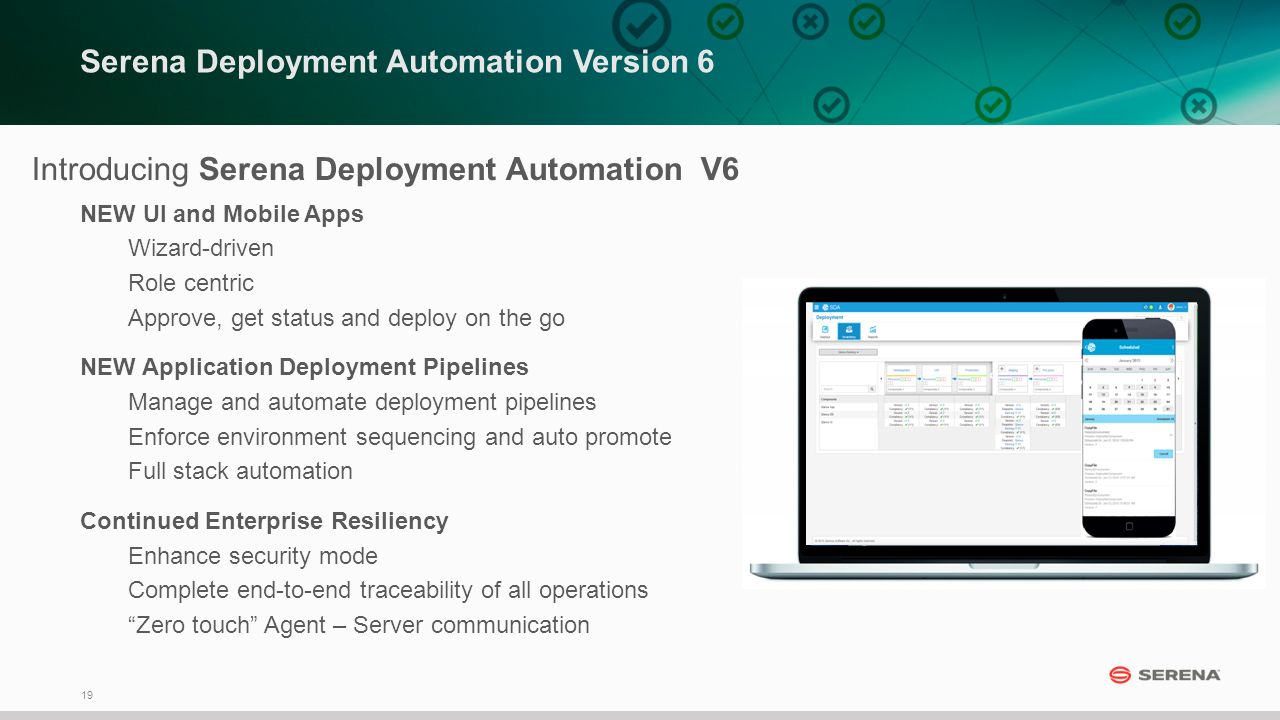The image size is (1280, 720).
Task: Click the title Serena Deployment Automation Version 6
Action: tap(397, 62)
